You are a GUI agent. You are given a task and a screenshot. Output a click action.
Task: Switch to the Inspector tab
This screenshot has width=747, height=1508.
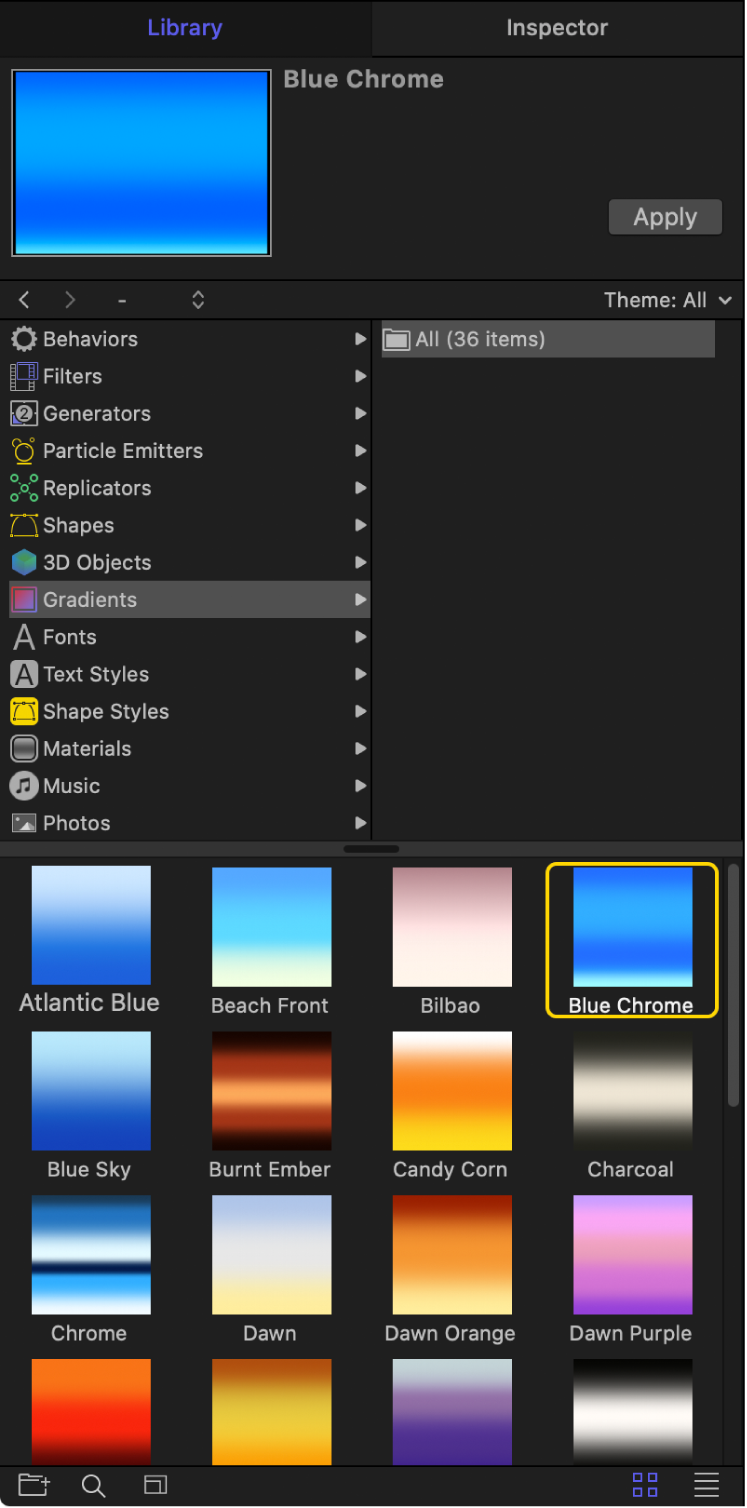(557, 28)
